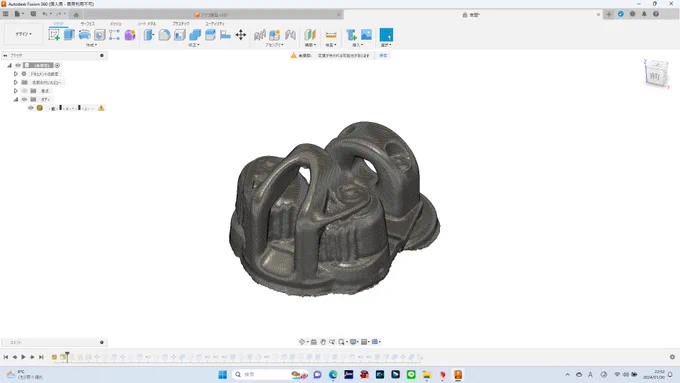This screenshot has height=383, width=680.
Task: Collapse the root component node
Action: click(9, 65)
